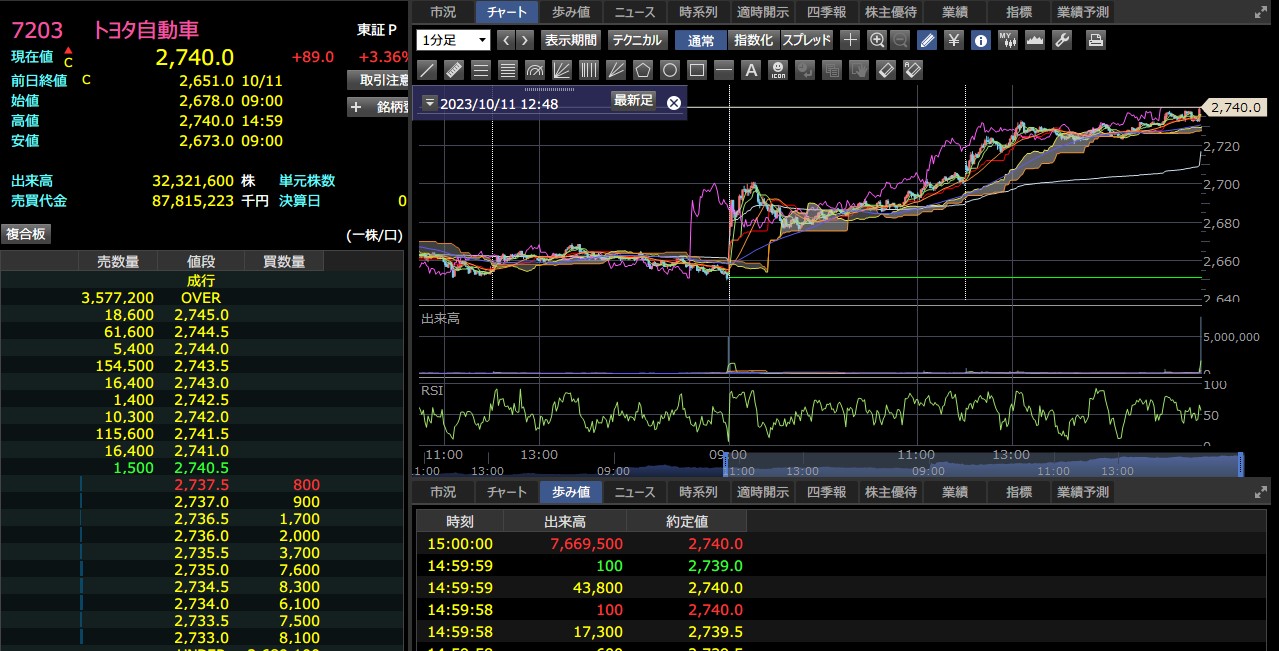
Task: Open upper panel 四季報 tab
Action: coord(826,12)
